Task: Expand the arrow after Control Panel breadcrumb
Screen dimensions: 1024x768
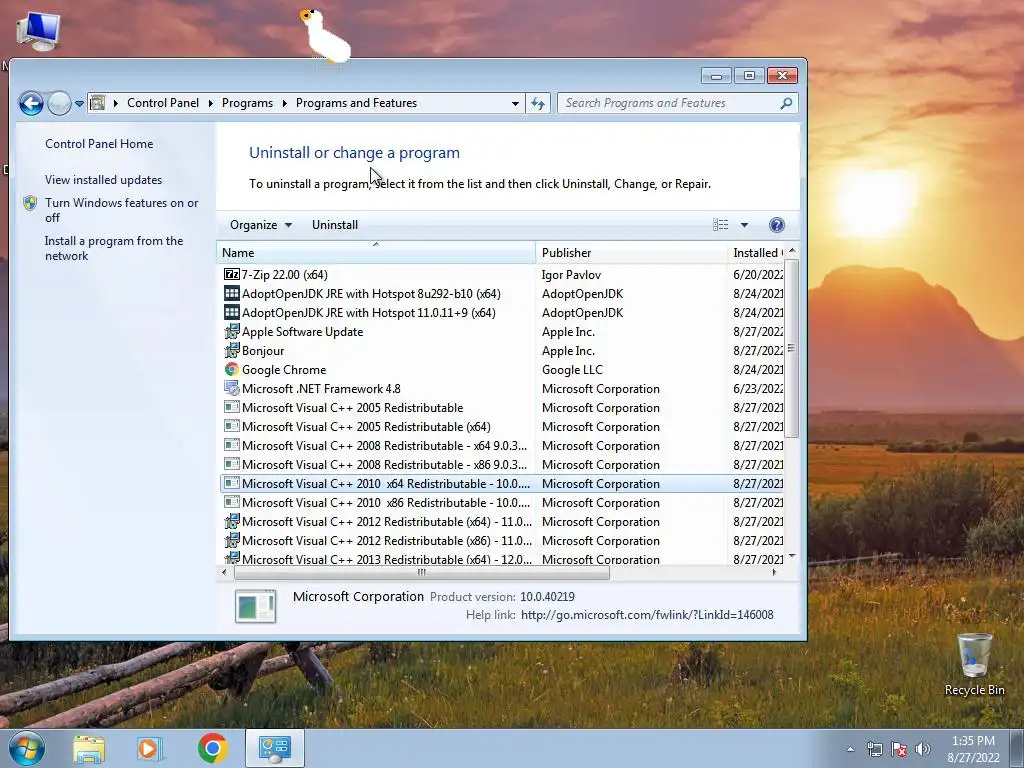Action: [x=210, y=103]
